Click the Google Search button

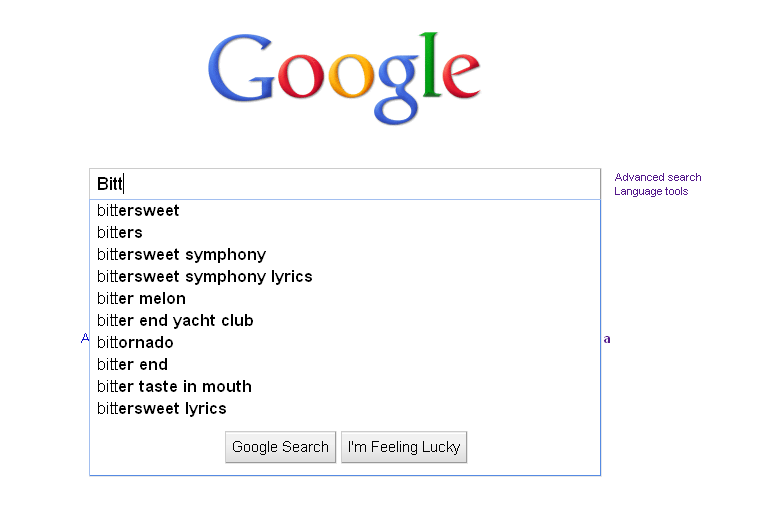coord(280,447)
